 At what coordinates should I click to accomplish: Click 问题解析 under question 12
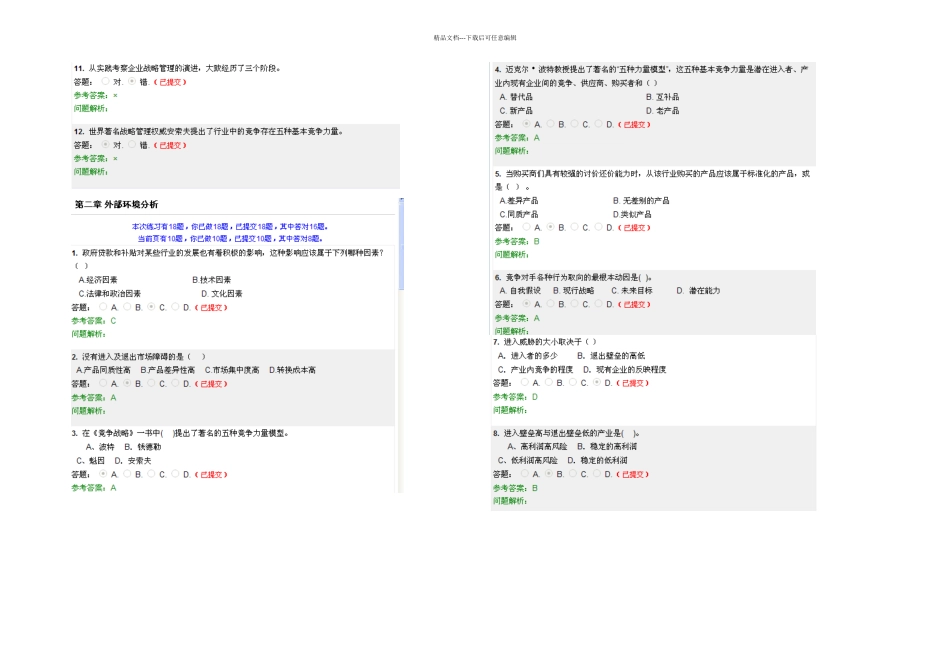91,171
